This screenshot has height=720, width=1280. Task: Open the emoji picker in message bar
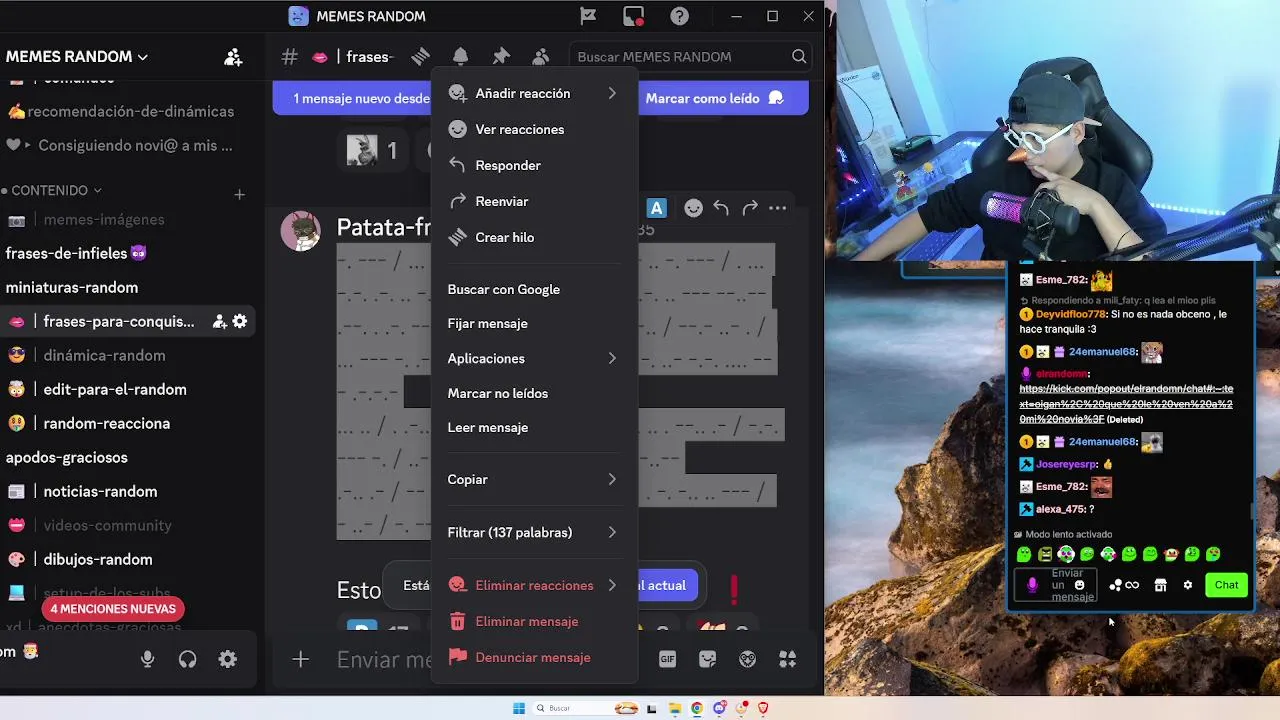click(x=748, y=659)
